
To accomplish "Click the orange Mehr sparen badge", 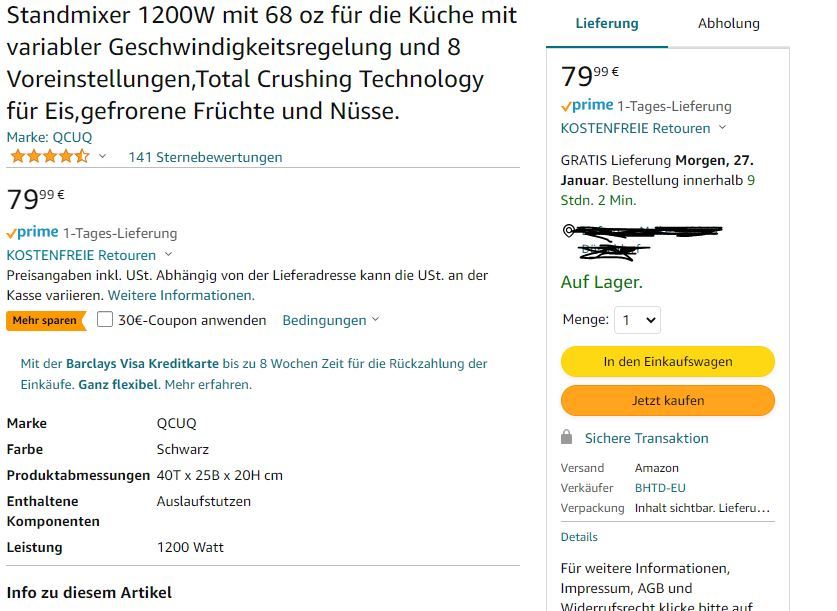I will click(x=46, y=321).
